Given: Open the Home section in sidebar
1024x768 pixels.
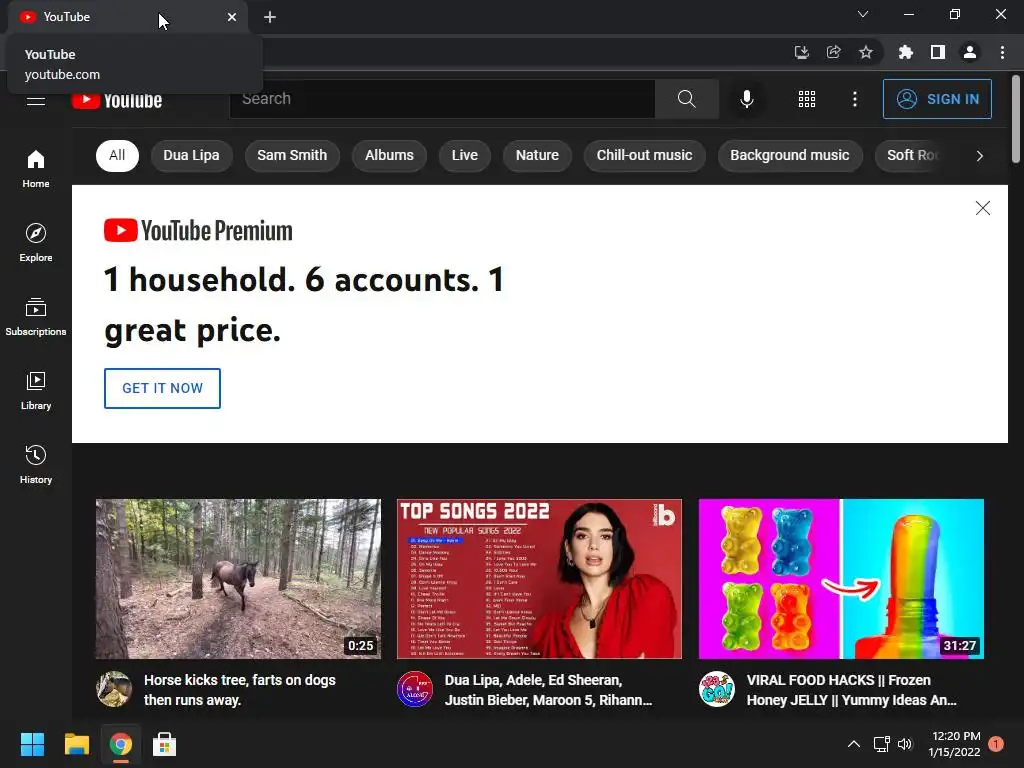Looking at the screenshot, I should click(x=35, y=168).
